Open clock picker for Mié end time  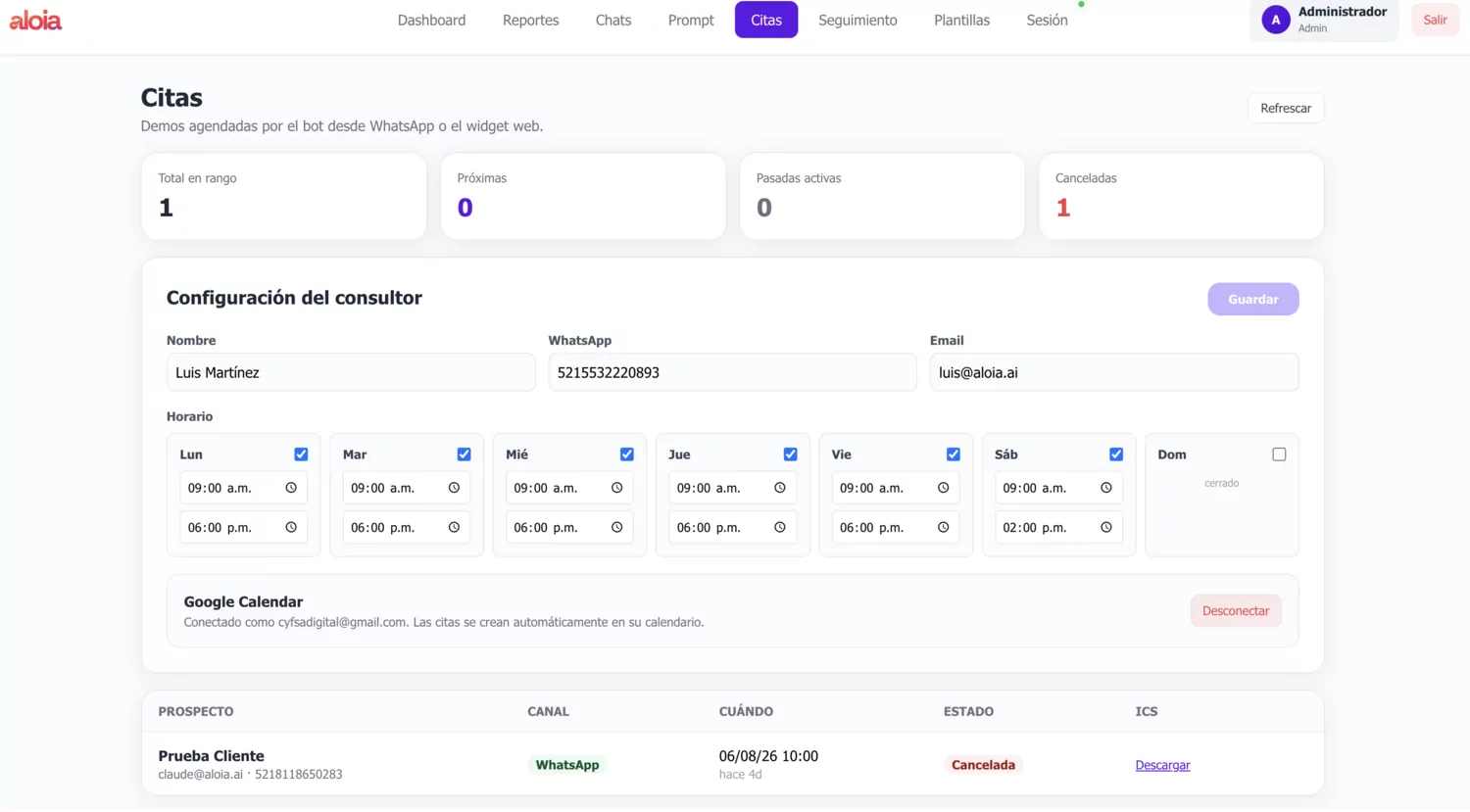616,527
